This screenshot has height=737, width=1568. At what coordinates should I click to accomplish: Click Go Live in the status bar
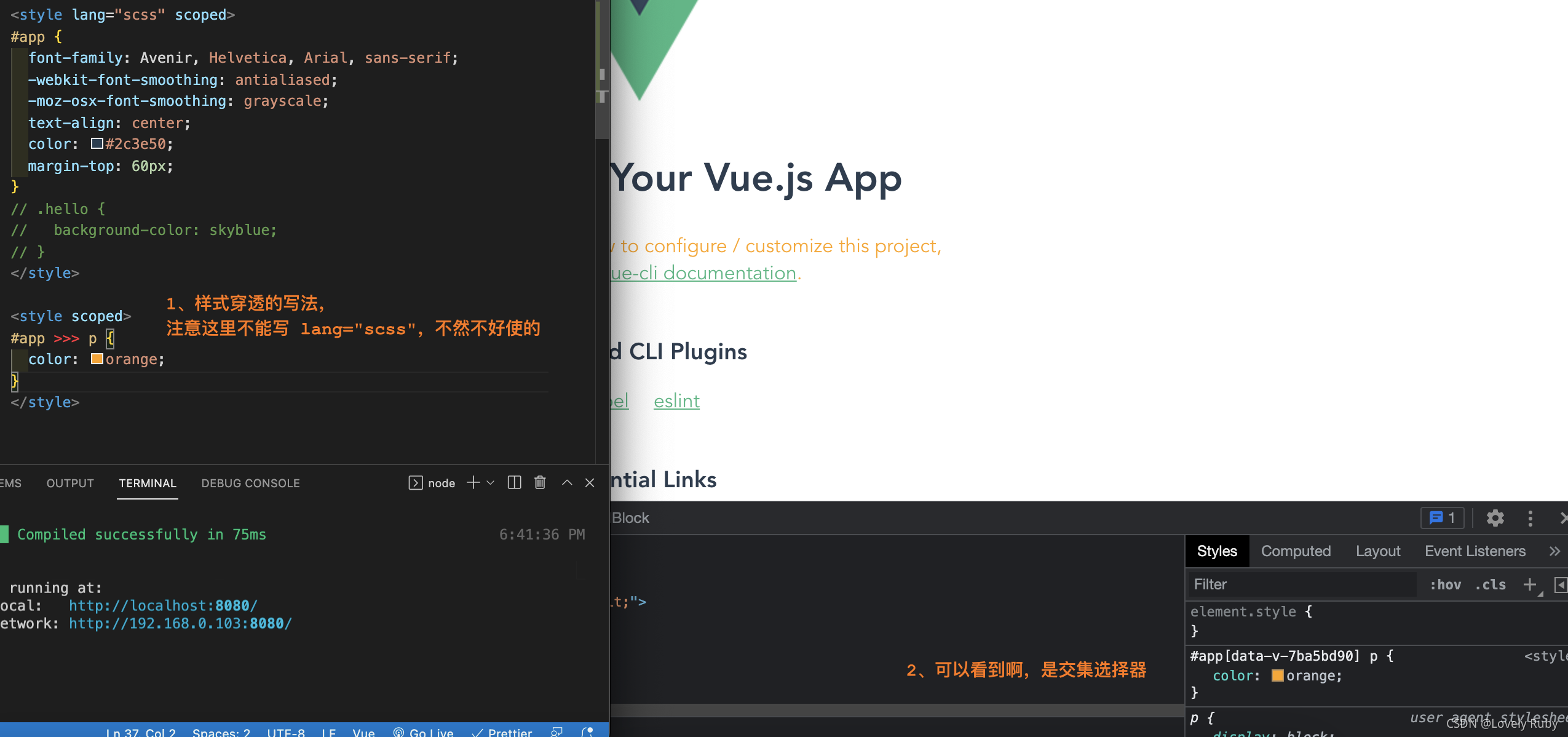coord(423,732)
